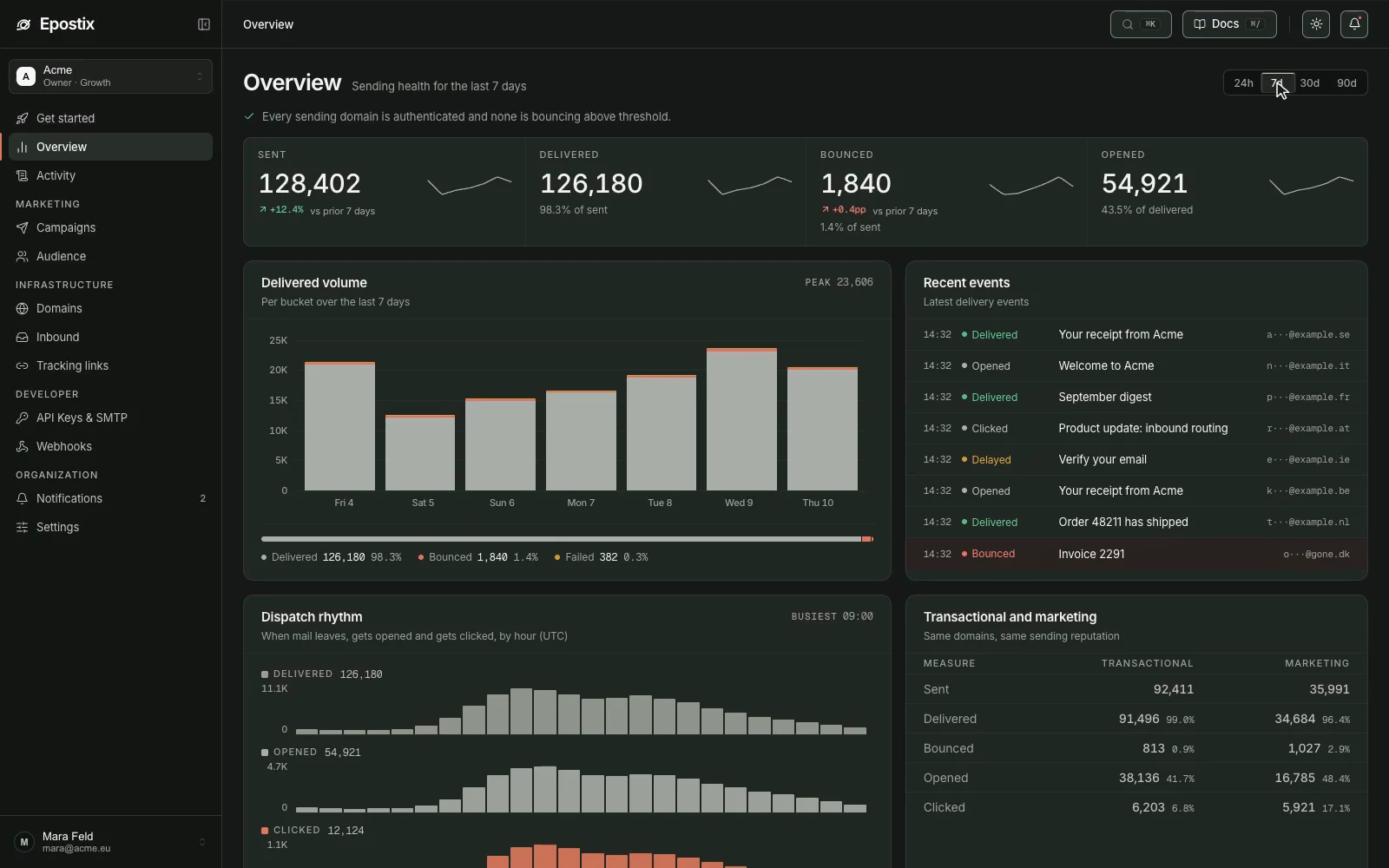
Task: Toggle the light/dark theme sun icon
Action: [x=1316, y=24]
